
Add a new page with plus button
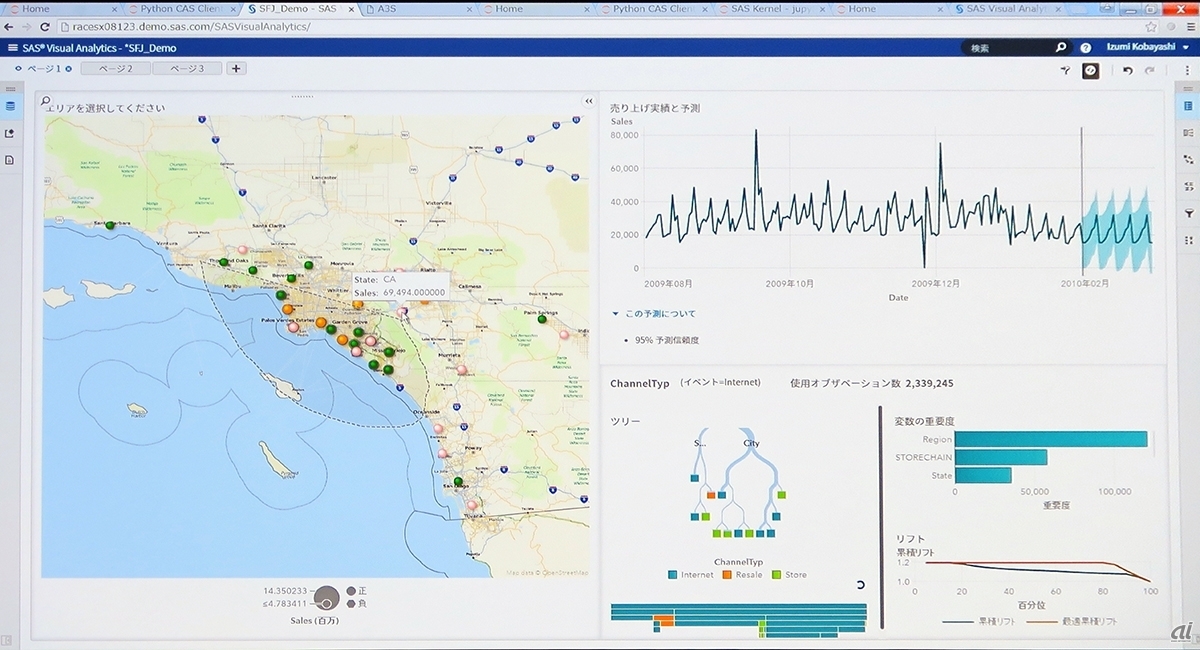click(x=236, y=69)
